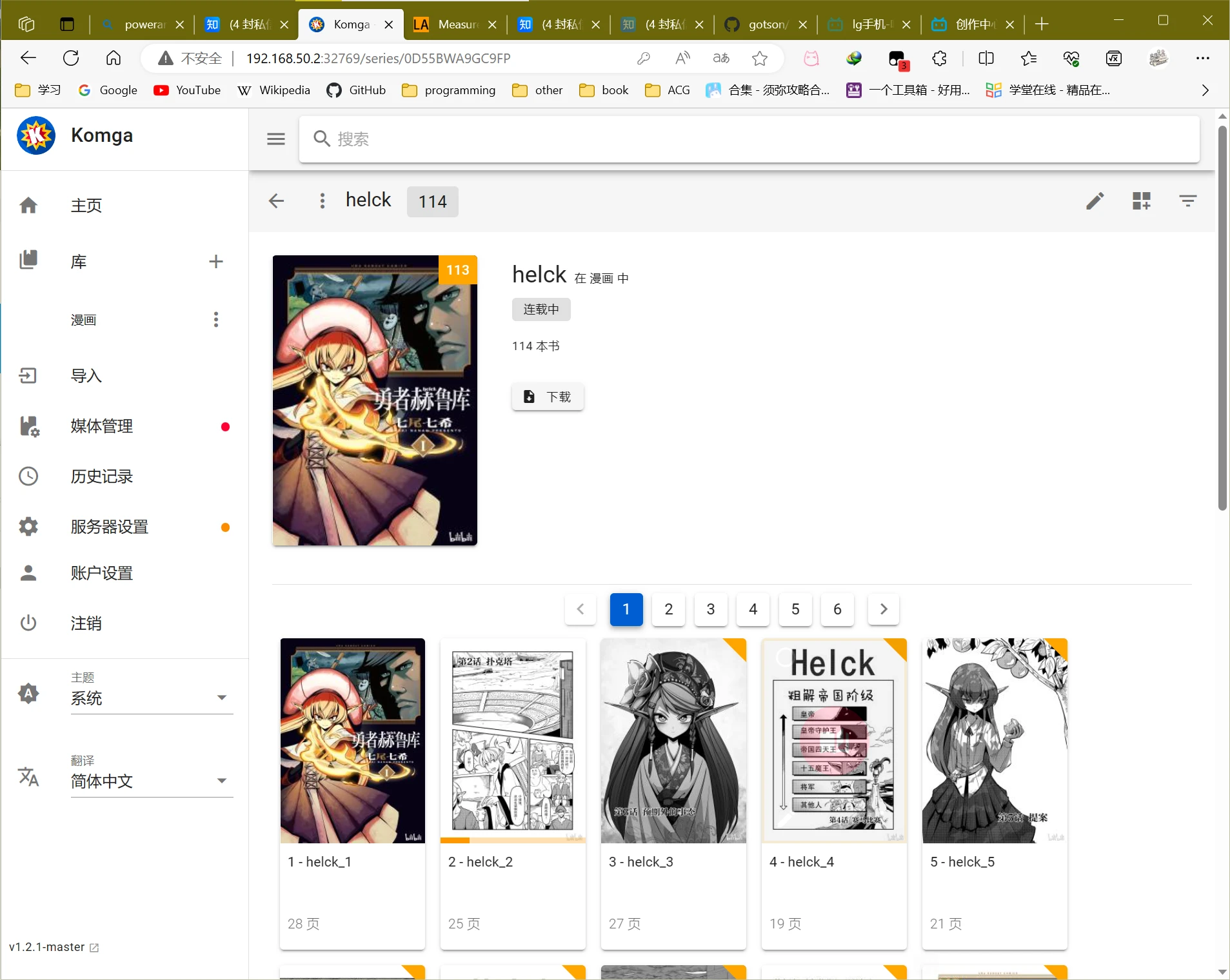This screenshot has width=1230, height=980.
Task: Click the server settings gear icon
Action: click(x=28, y=527)
